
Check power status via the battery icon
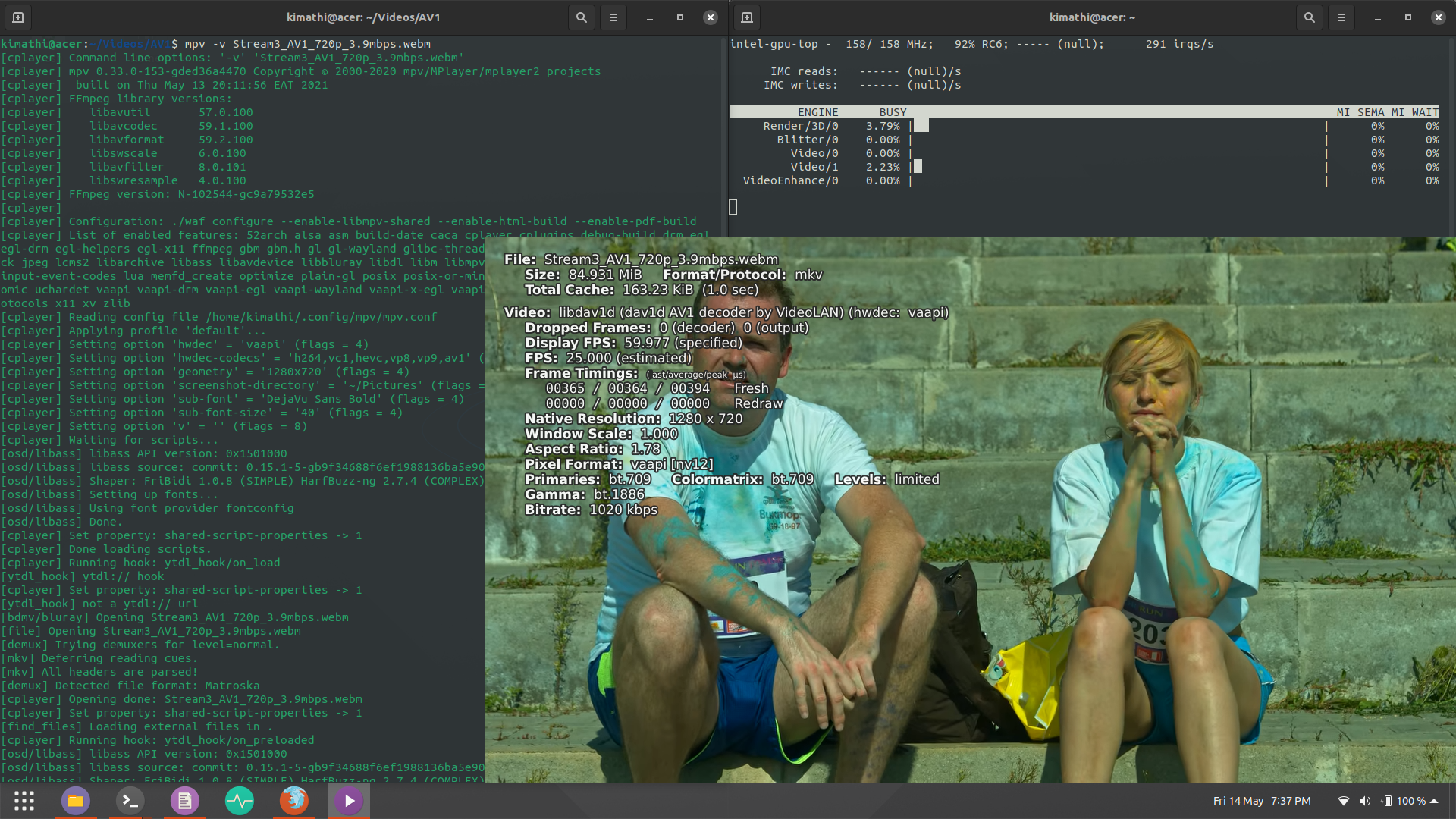(x=1387, y=800)
